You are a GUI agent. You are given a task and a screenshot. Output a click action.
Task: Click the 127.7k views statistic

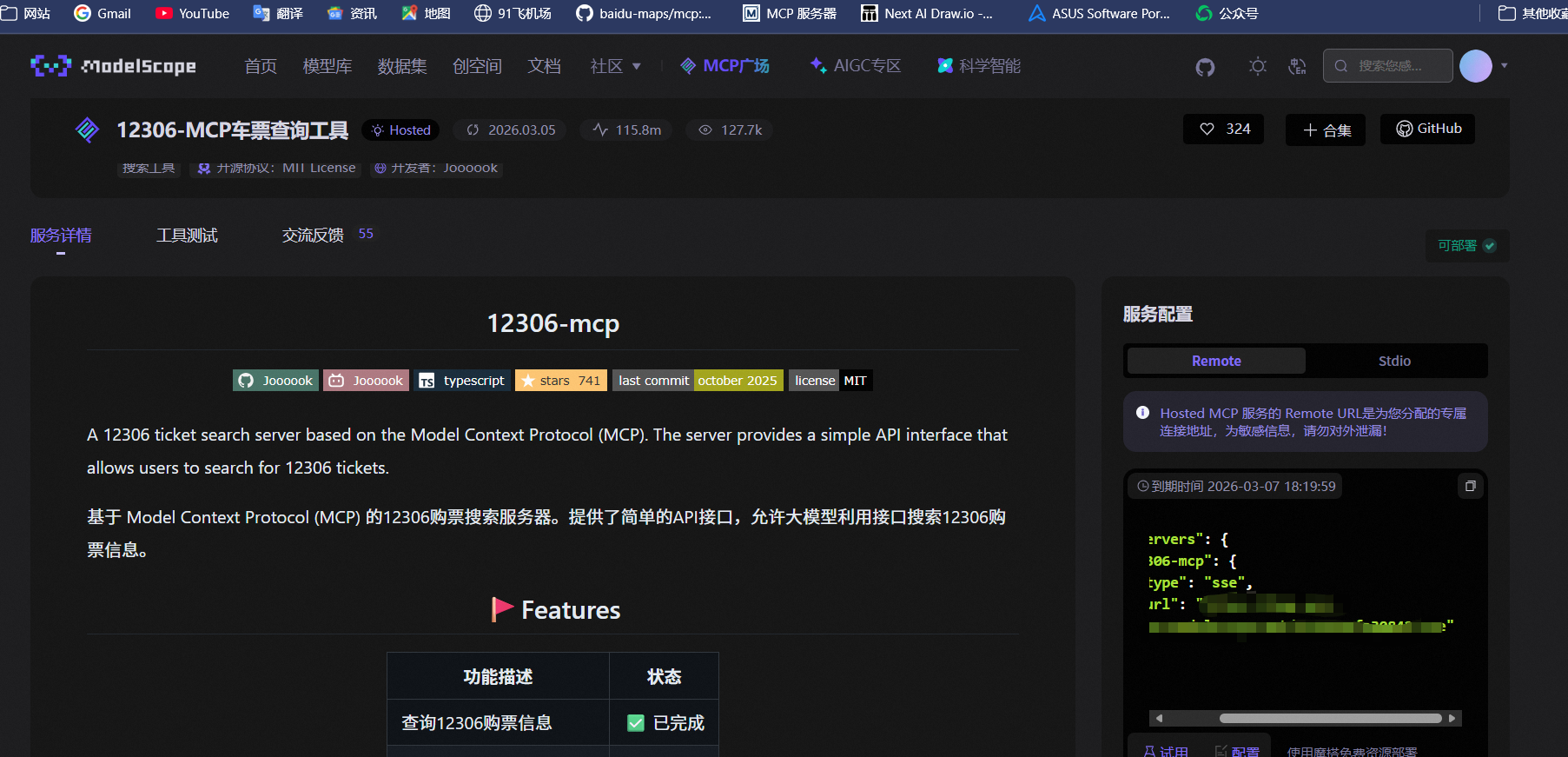coord(730,130)
